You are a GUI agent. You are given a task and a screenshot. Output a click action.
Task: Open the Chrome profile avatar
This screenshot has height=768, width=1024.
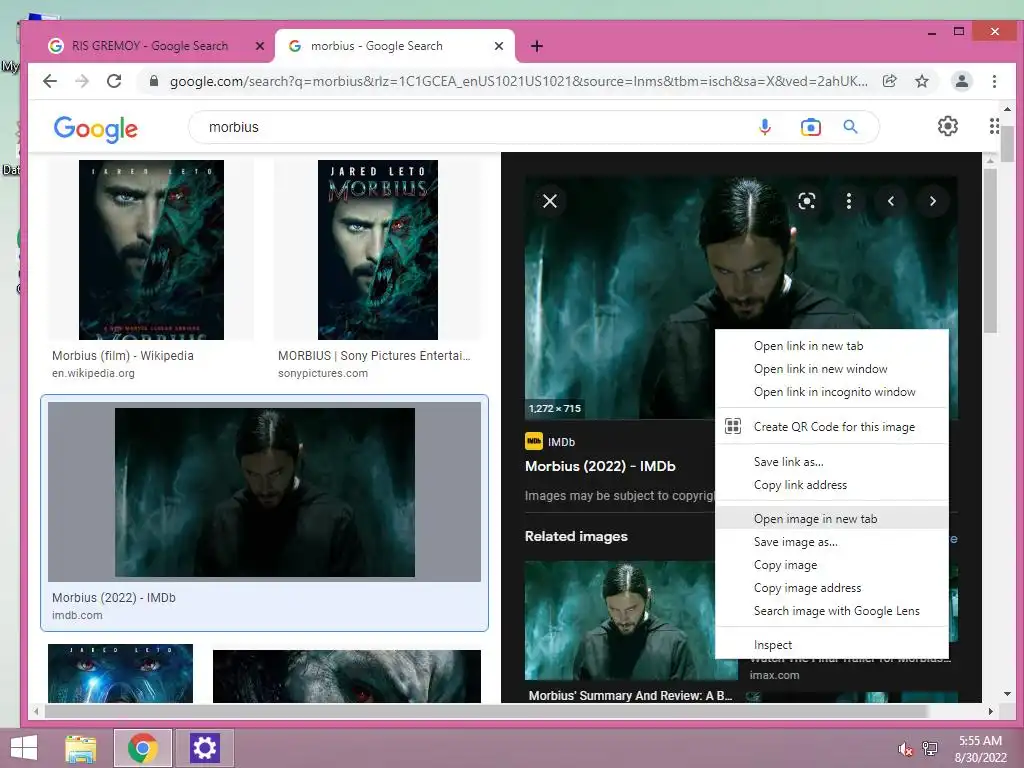point(961,81)
